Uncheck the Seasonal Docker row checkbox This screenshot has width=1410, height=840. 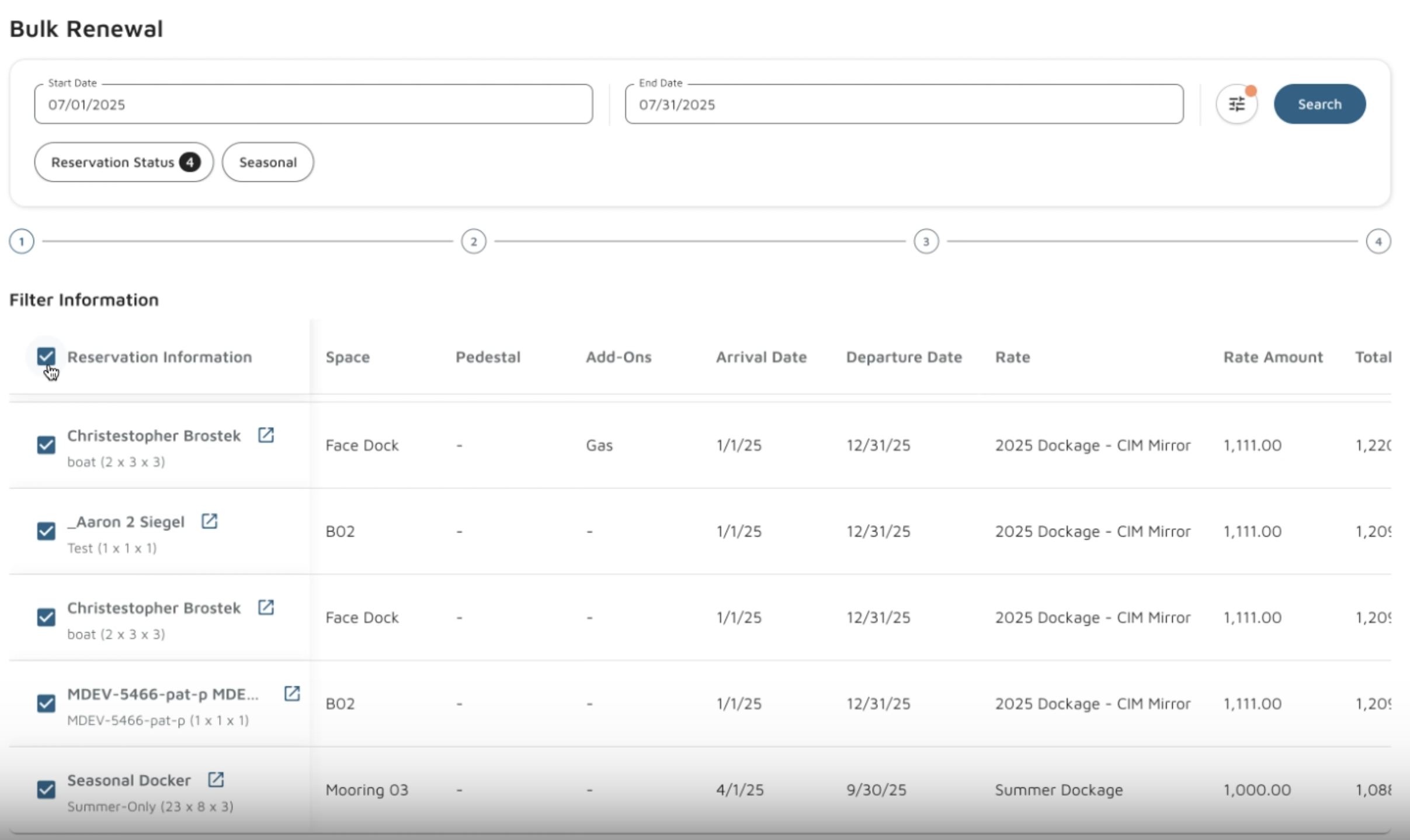coord(46,790)
